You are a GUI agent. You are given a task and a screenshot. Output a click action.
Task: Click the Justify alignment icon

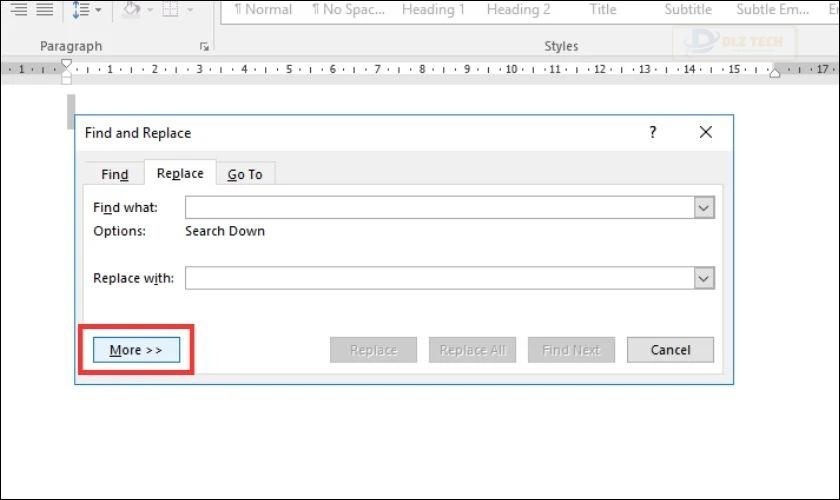44,9
